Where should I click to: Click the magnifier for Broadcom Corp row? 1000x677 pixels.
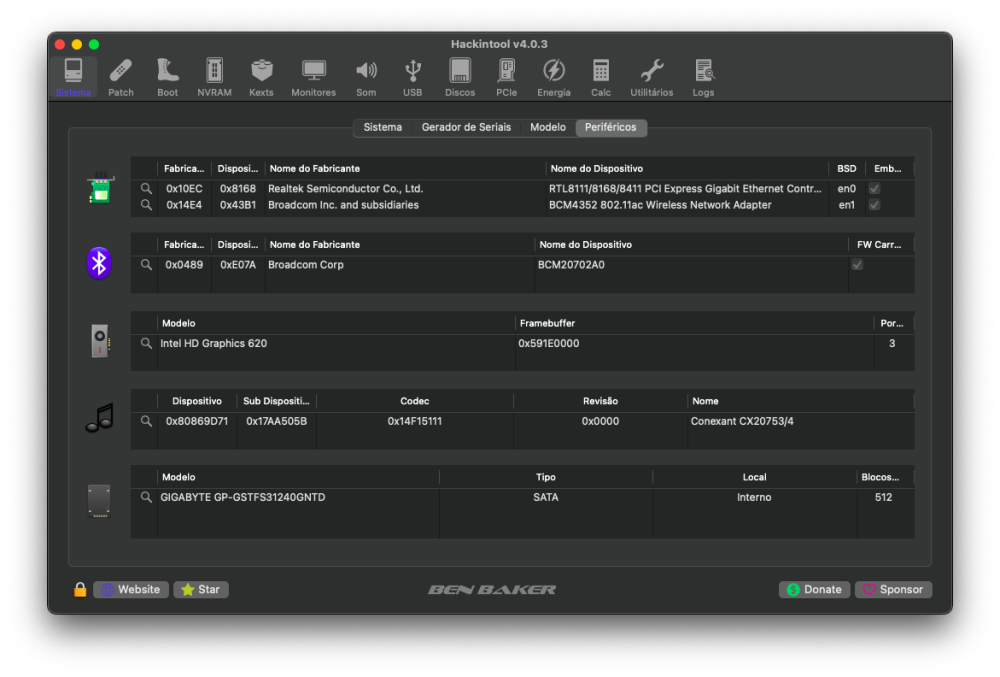[x=146, y=265]
